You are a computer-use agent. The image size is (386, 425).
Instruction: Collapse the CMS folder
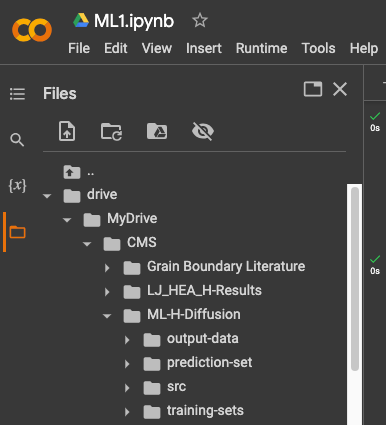click(87, 244)
